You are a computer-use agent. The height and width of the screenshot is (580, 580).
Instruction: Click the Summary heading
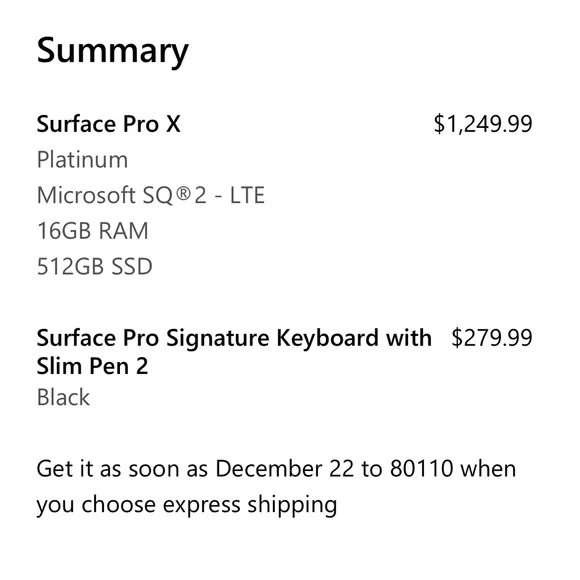tap(113, 51)
